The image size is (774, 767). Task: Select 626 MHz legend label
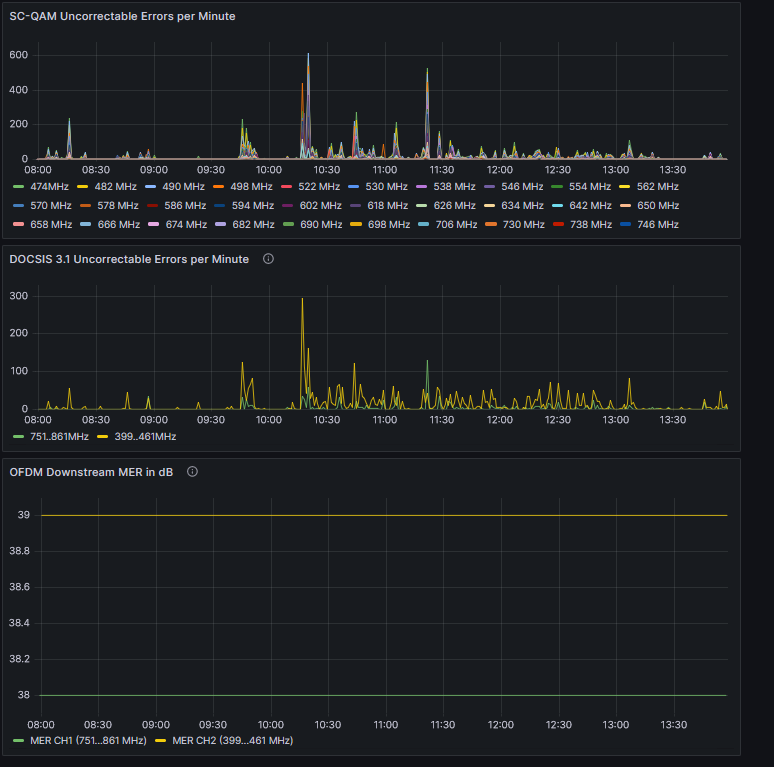pyautogui.click(x=455, y=205)
